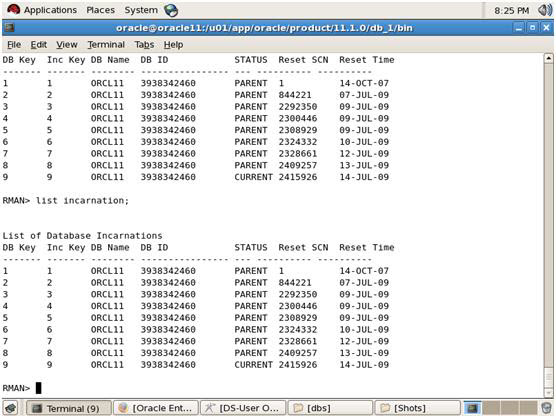Click reset time 12-JUL-09 in lower table
The width and height of the screenshot is (556, 418).
coord(364,341)
